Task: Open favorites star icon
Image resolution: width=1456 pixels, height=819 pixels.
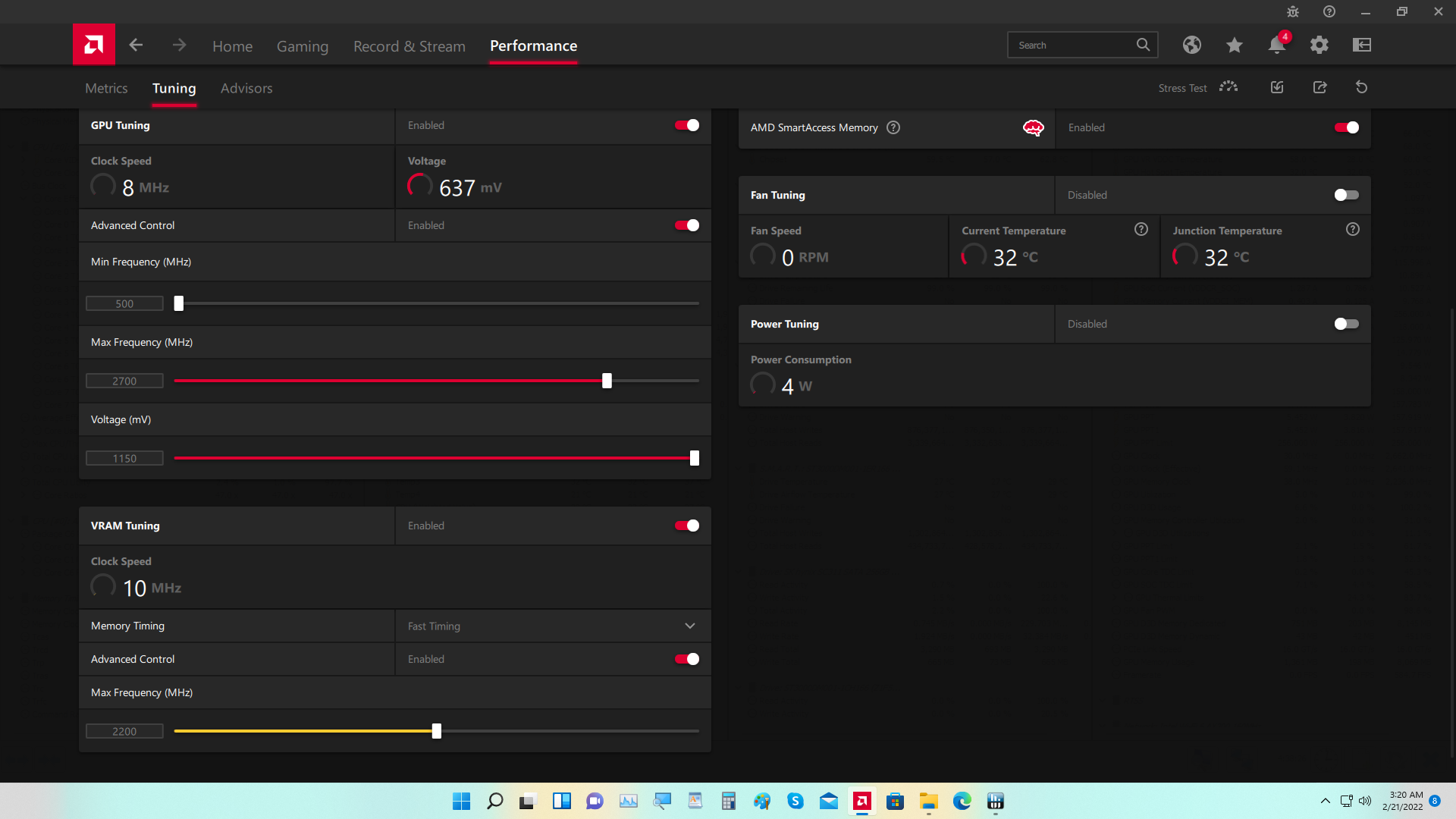Action: tap(1234, 45)
